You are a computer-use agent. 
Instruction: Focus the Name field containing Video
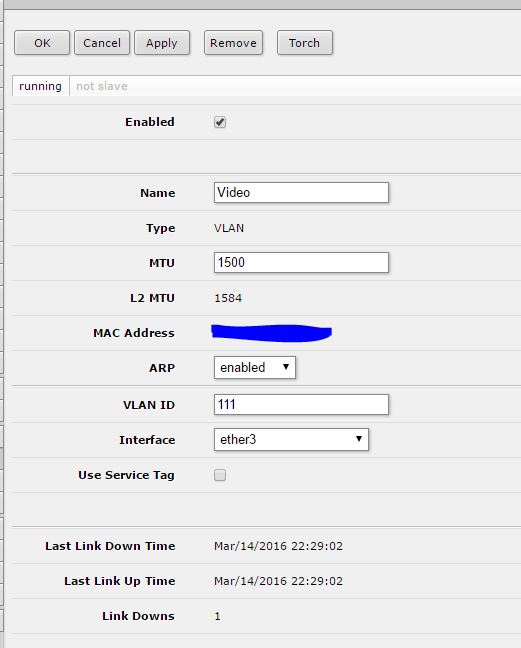click(x=301, y=193)
